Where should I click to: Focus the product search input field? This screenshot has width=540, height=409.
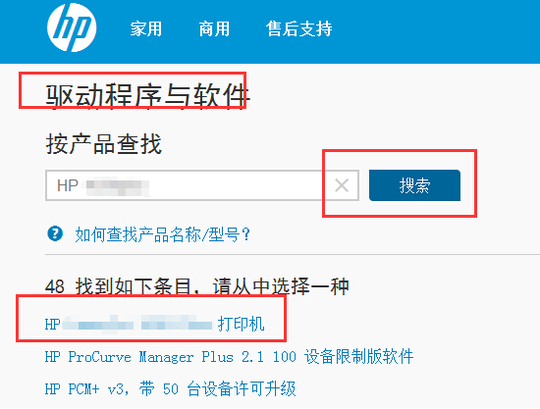tap(202, 185)
